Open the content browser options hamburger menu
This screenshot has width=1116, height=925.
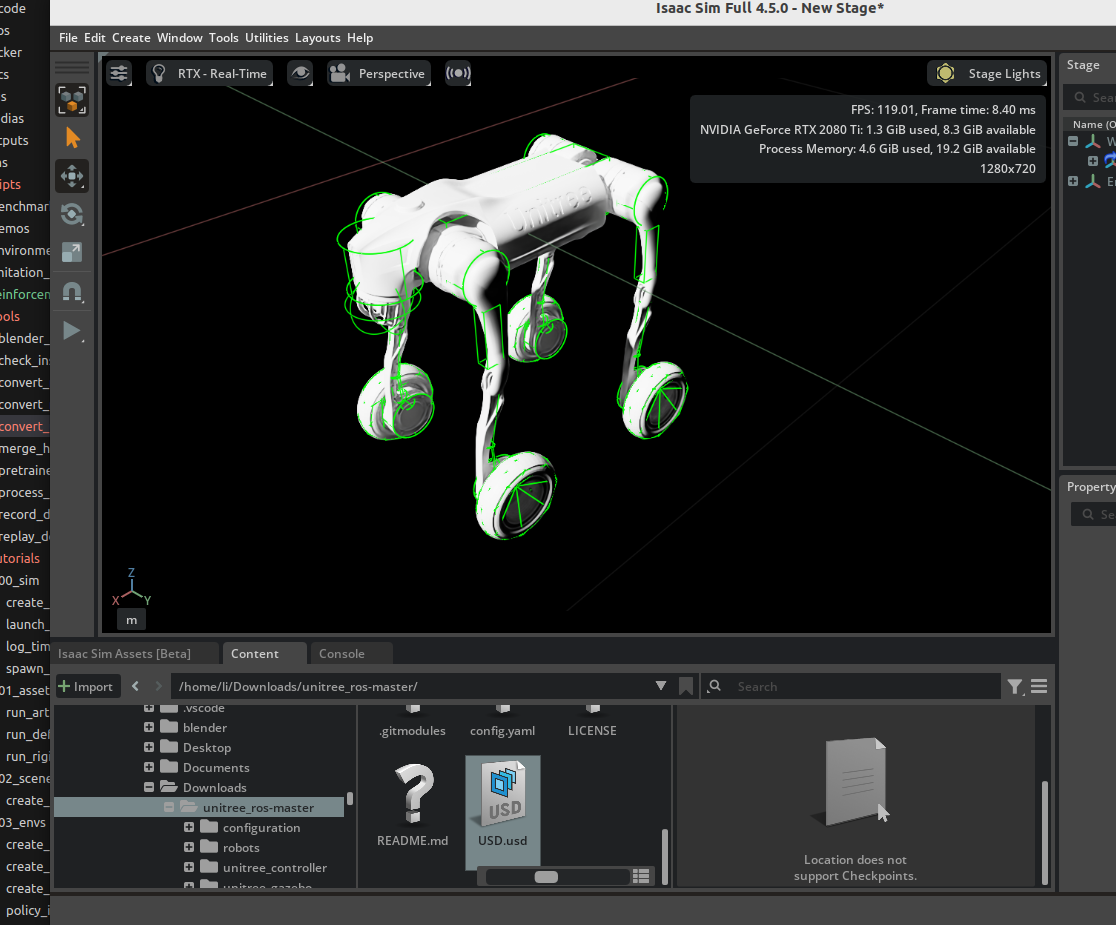1039,687
